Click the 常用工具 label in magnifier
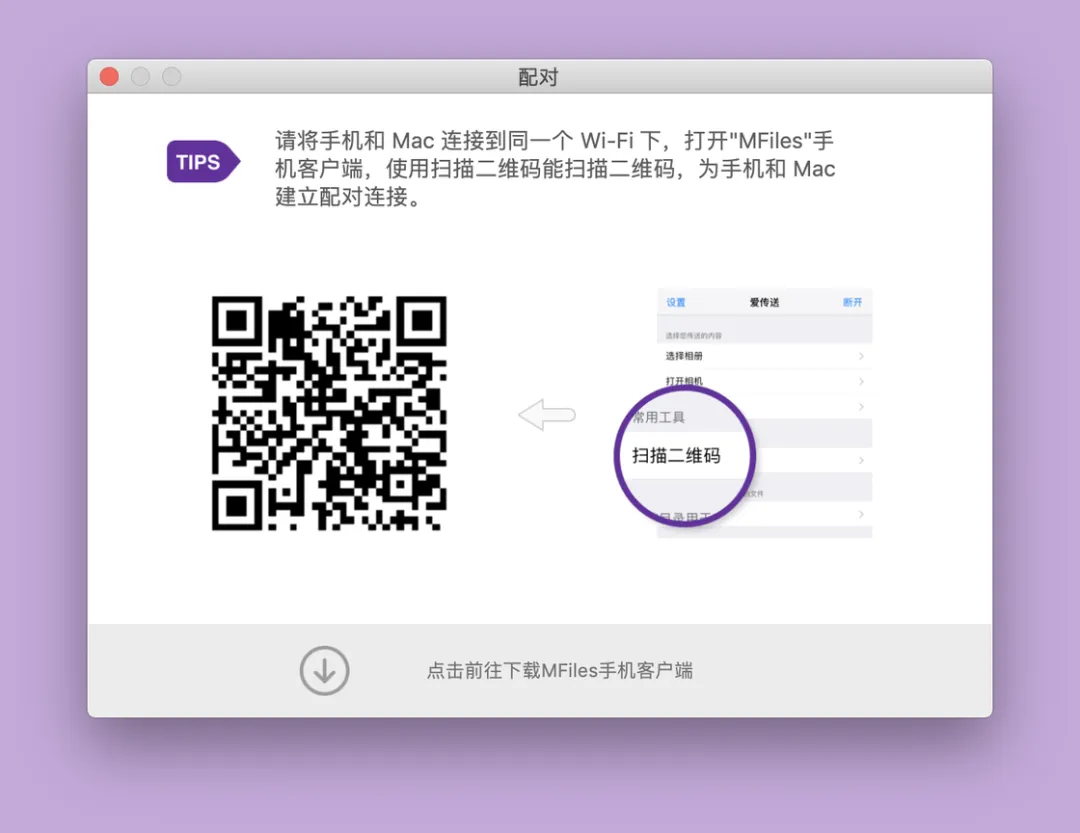Viewport: 1080px width, 833px height. pyautogui.click(x=659, y=418)
